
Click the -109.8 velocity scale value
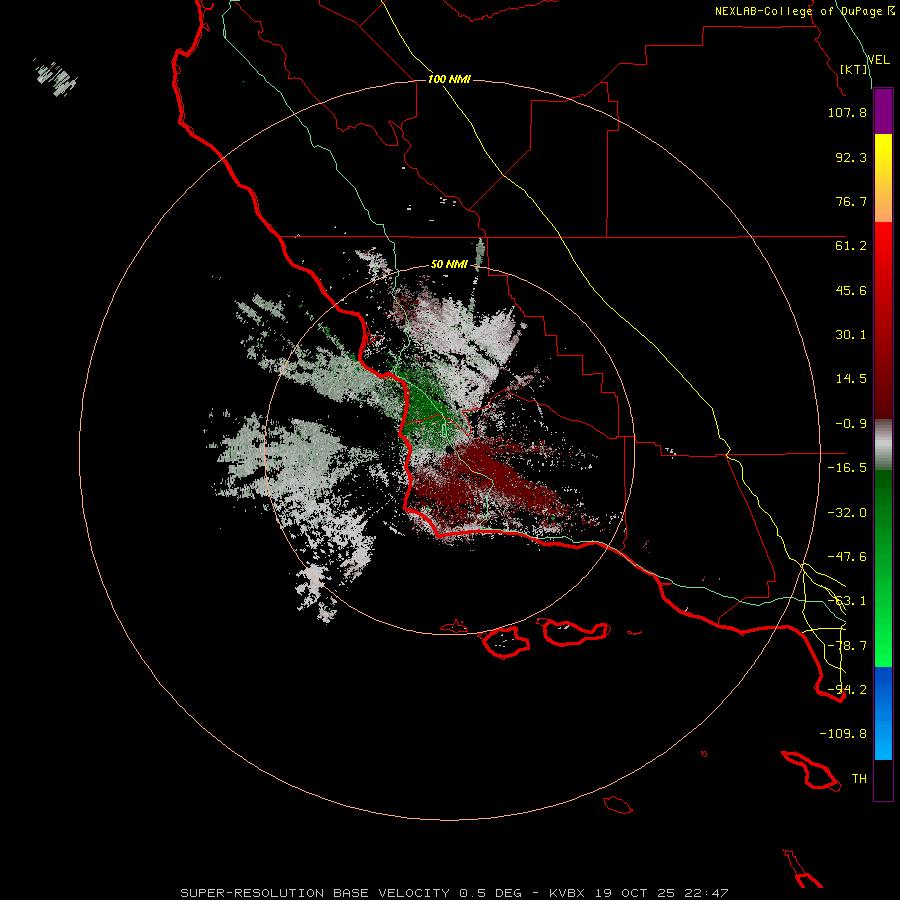point(843,734)
